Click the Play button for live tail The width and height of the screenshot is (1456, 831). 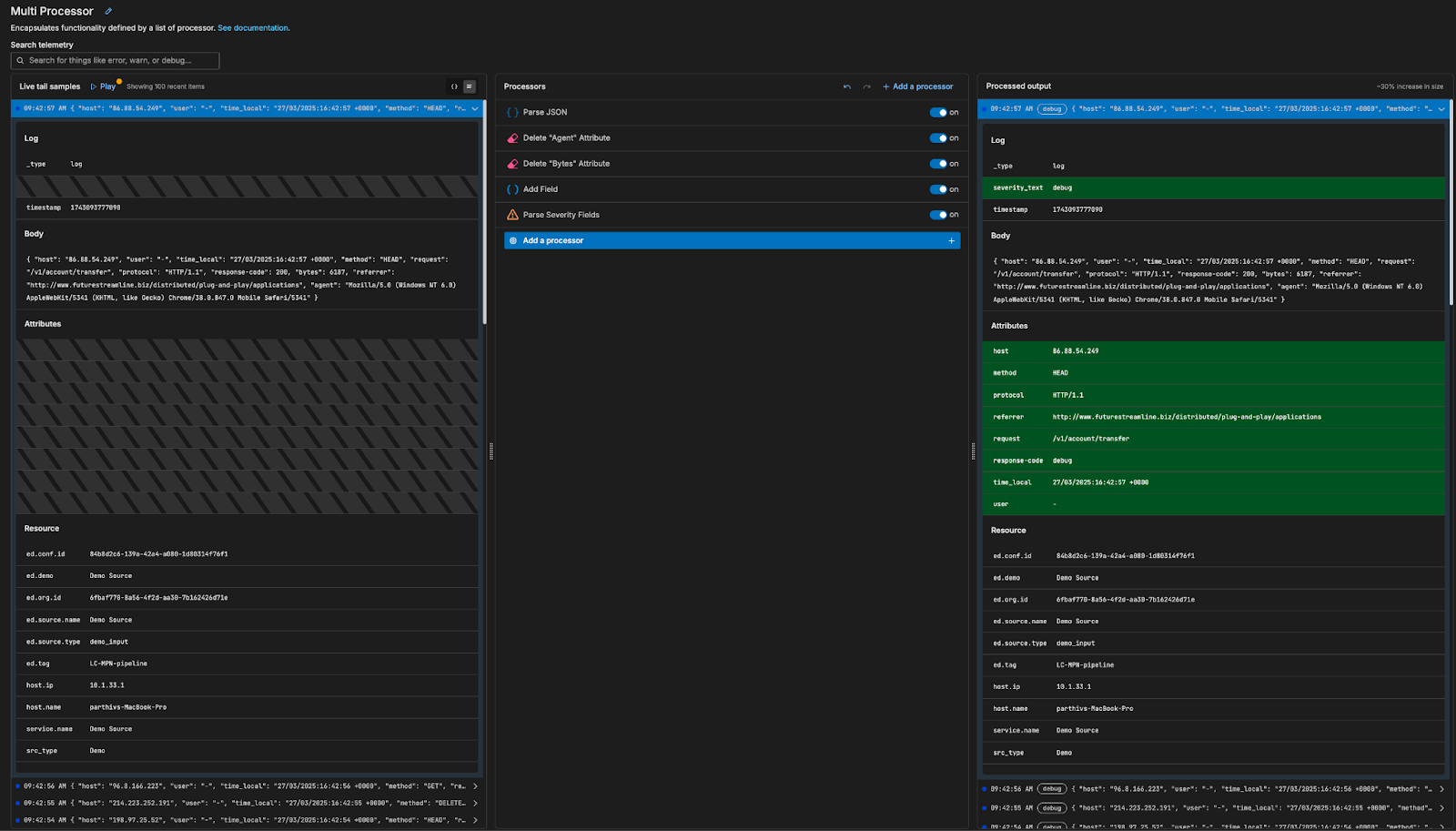(x=103, y=86)
